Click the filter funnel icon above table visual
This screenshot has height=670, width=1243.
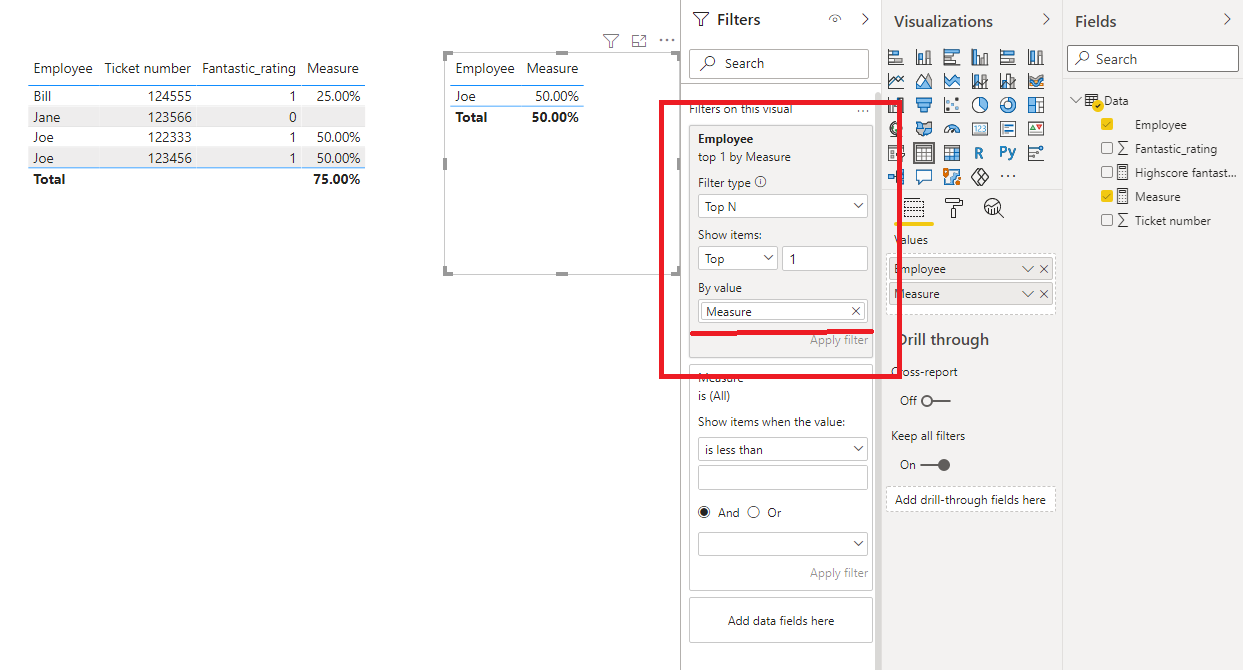(x=611, y=41)
